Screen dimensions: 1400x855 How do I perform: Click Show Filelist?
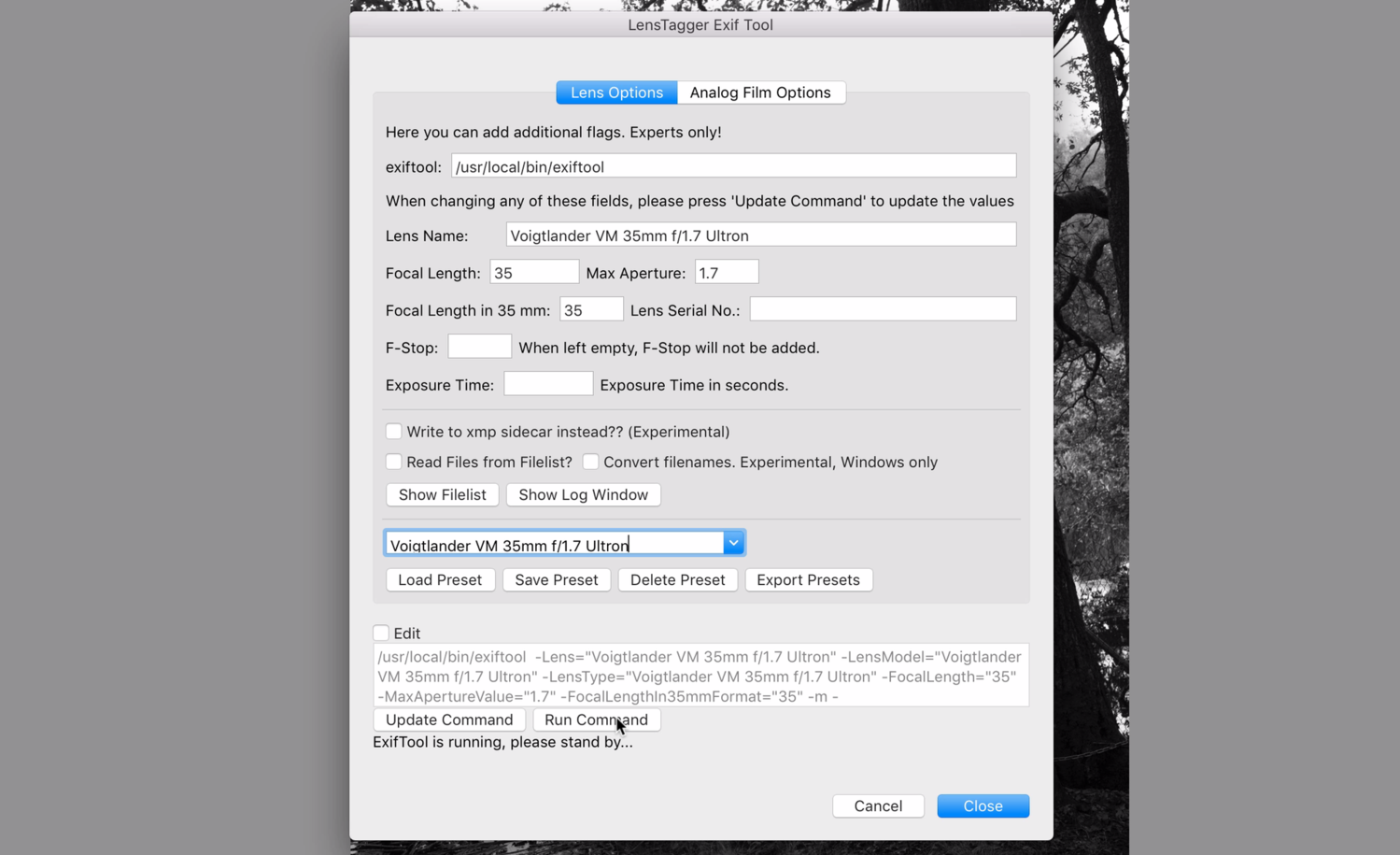pyautogui.click(x=442, y=494)
